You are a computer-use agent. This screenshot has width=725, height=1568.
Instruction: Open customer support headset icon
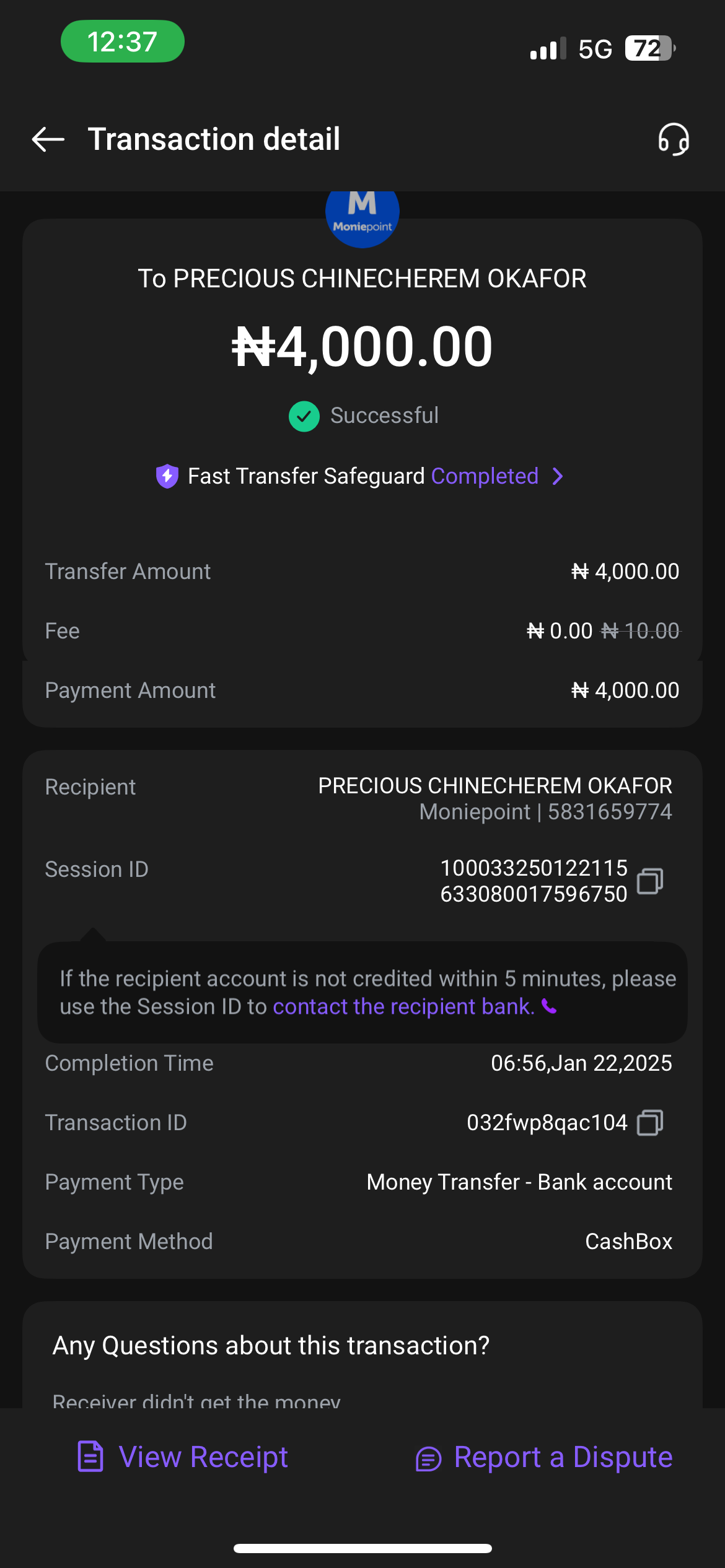[x=674, y=139]
